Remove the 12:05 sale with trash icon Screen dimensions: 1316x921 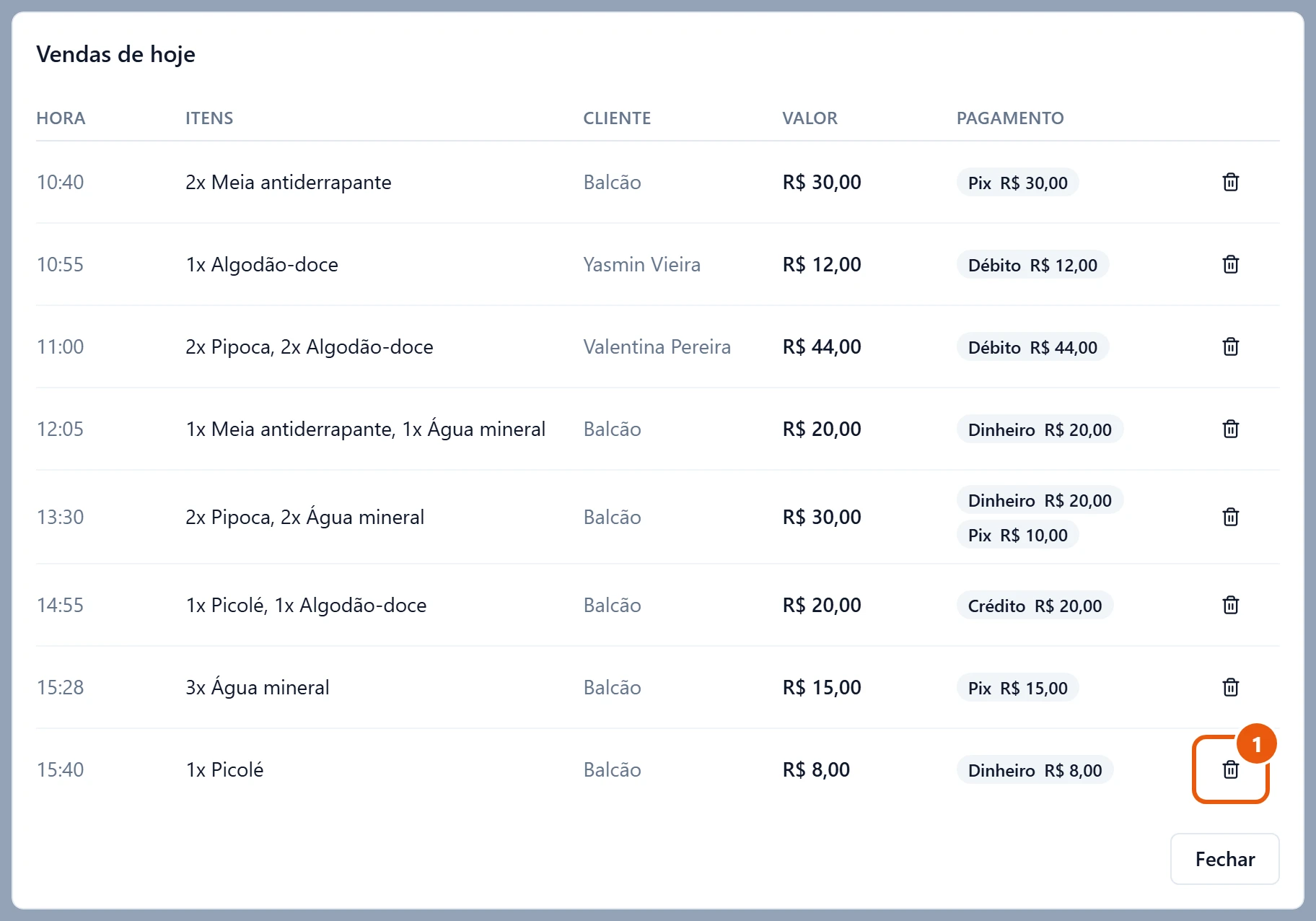[x=1230, y=429]
